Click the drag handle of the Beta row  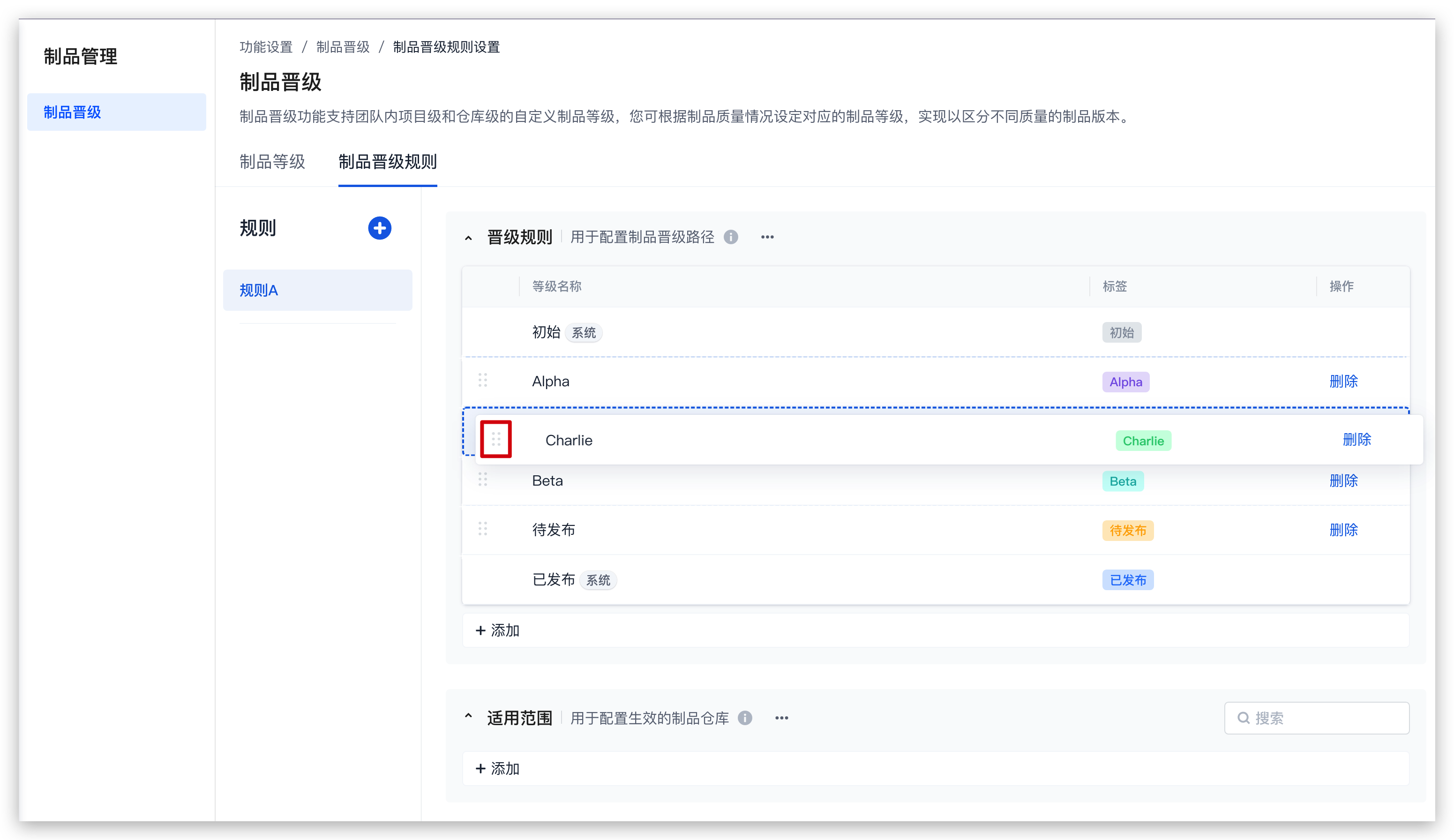pyautogui.click(x=483, y=480)
